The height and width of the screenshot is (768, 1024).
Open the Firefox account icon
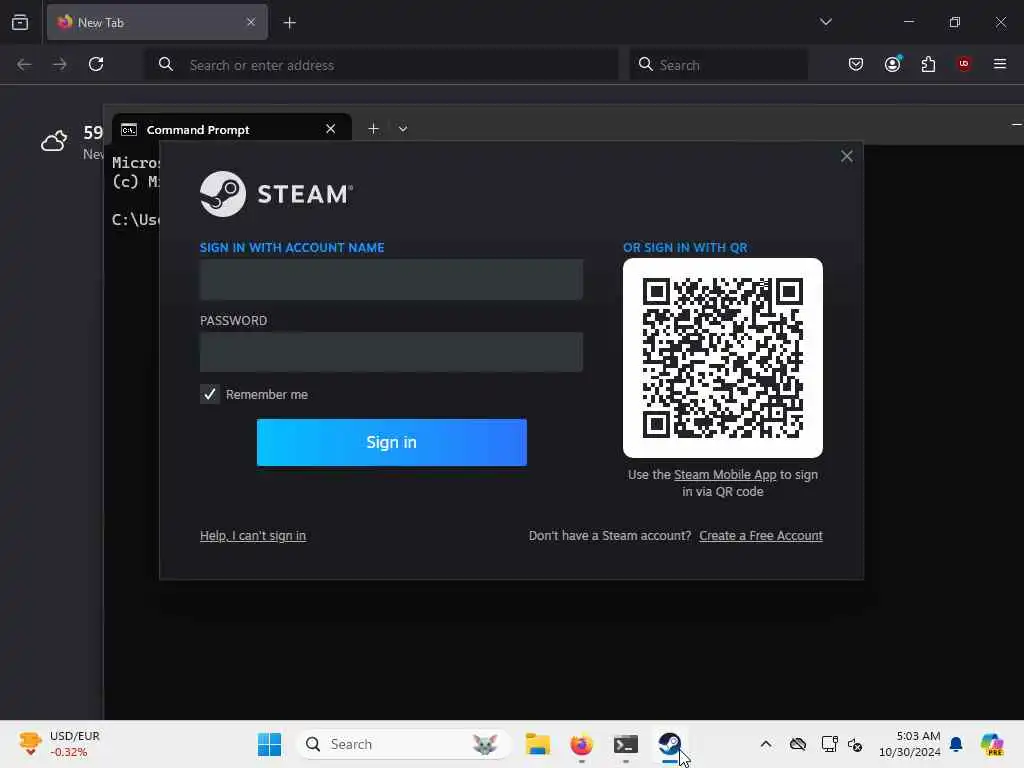coord(892,64)
